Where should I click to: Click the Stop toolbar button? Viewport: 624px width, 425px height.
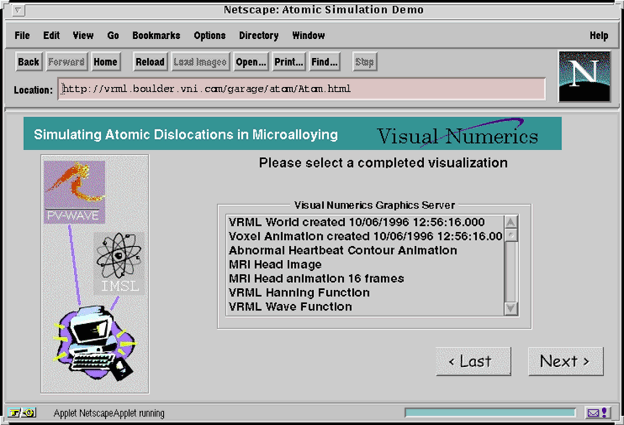365,62
